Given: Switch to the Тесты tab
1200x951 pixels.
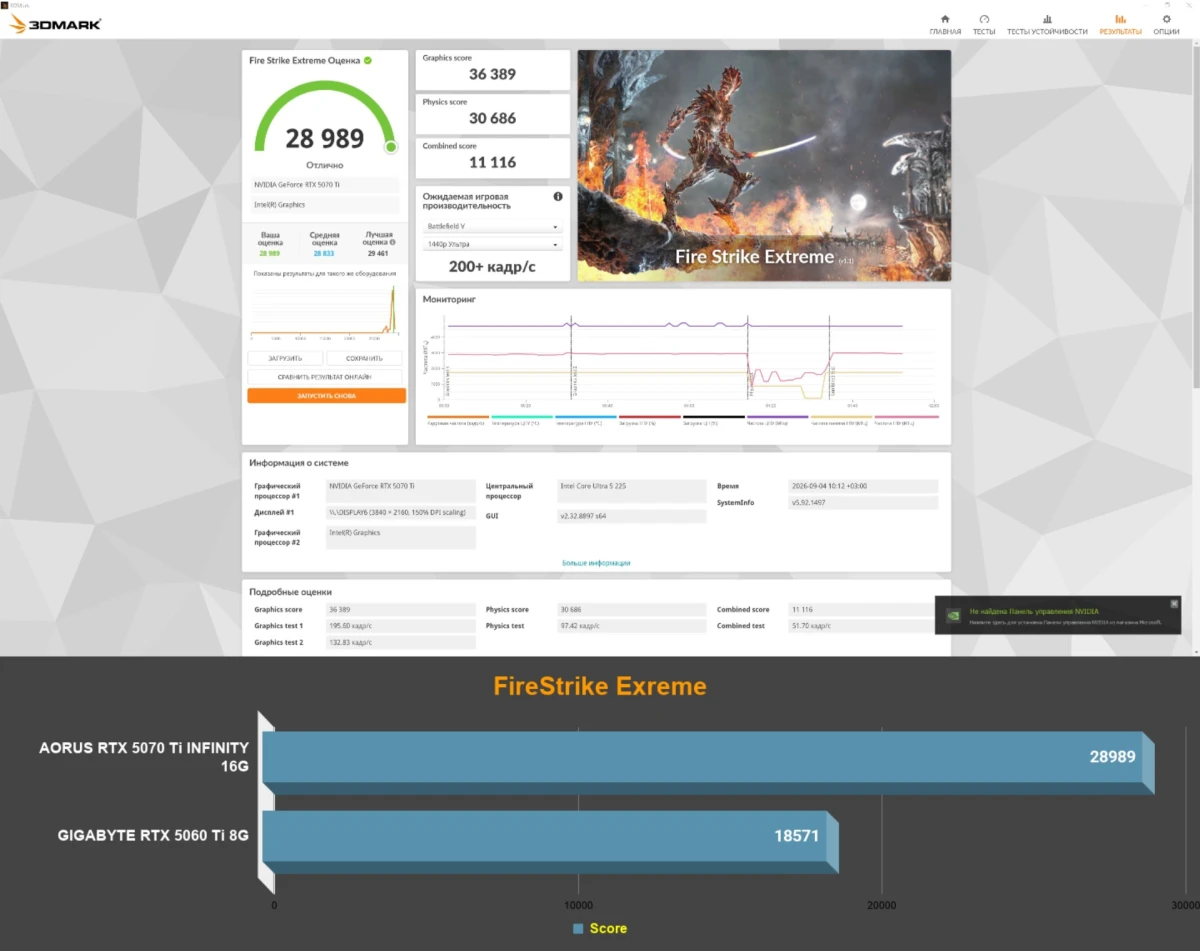Looking at the screenshot, I should [984, 25].
